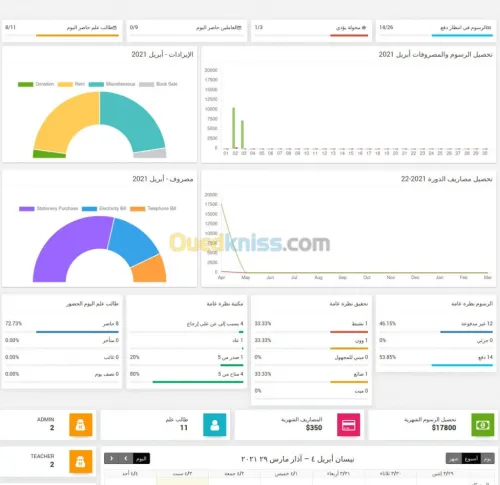Screen dimensions: 500x485
Task: Click the ADMIN label text
Action: coord(46,419)
